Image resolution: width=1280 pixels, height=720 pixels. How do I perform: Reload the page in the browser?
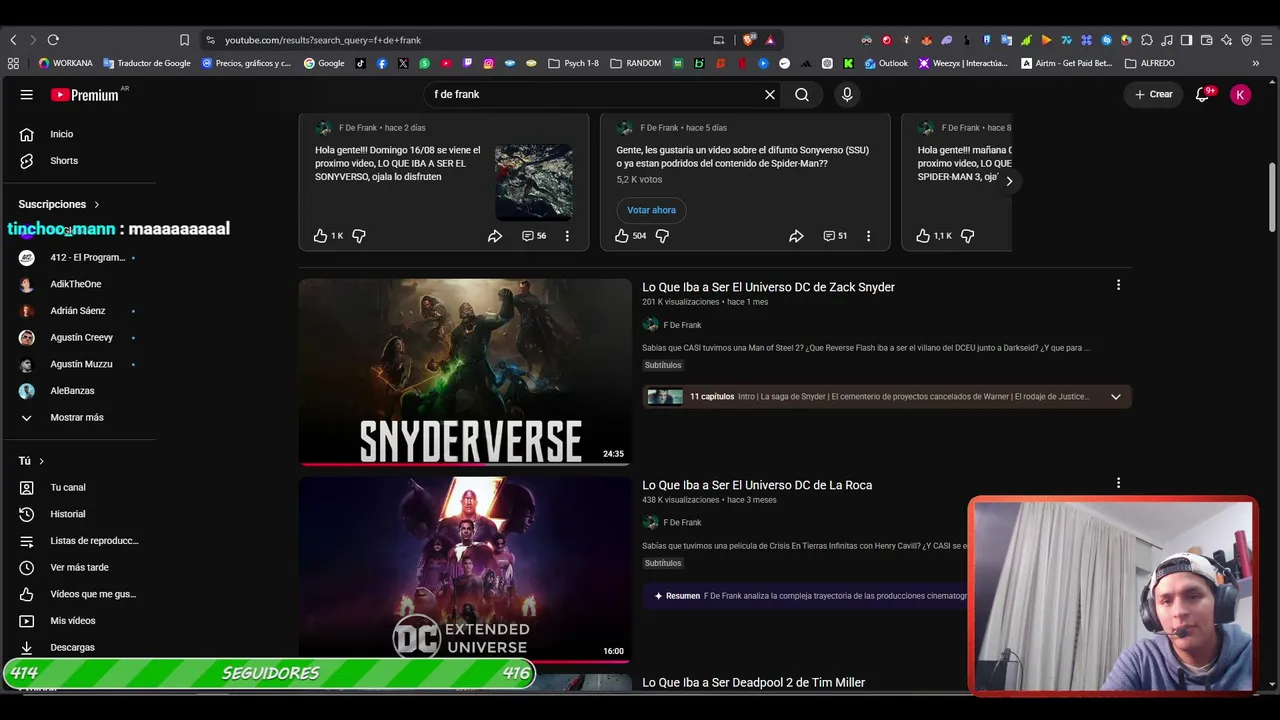tap(53, 40)
